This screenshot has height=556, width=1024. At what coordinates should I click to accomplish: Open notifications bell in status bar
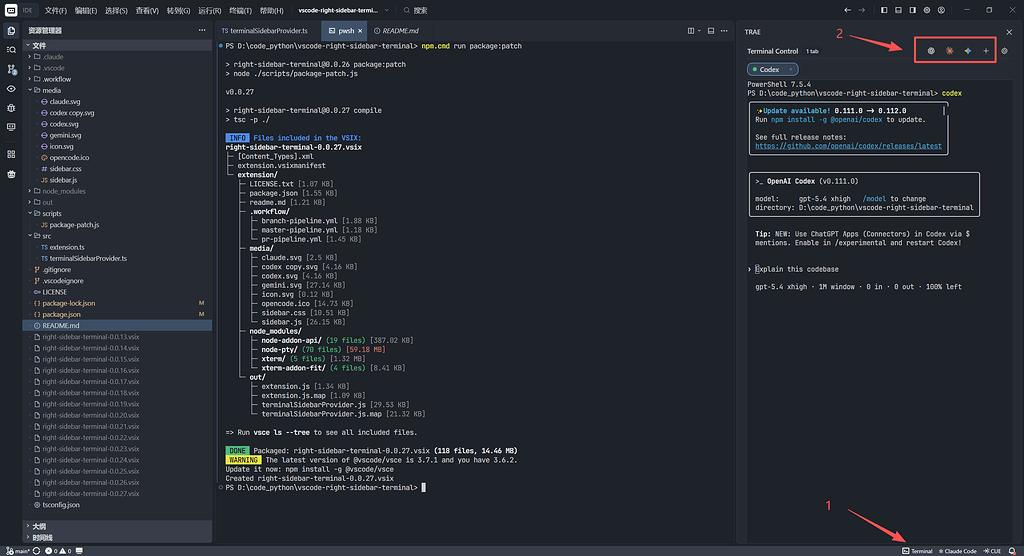pyautogui.click(x=1012, y=551)
